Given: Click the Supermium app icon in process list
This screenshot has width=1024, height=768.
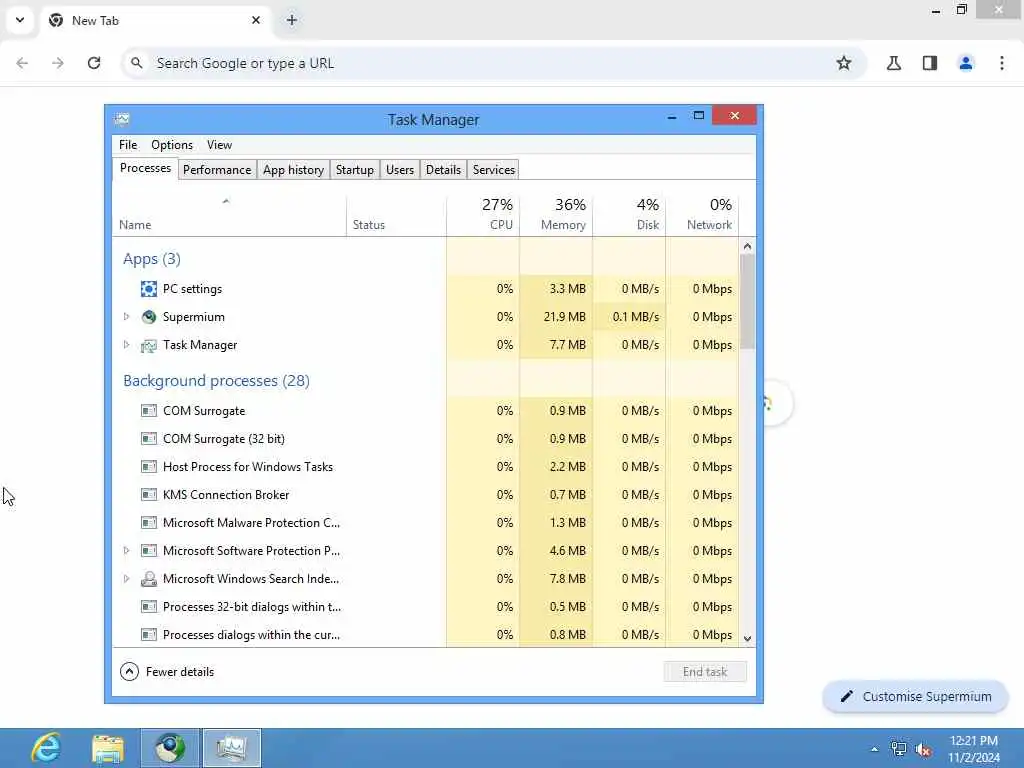Looking at the screenshot, I should pos(149,317).
